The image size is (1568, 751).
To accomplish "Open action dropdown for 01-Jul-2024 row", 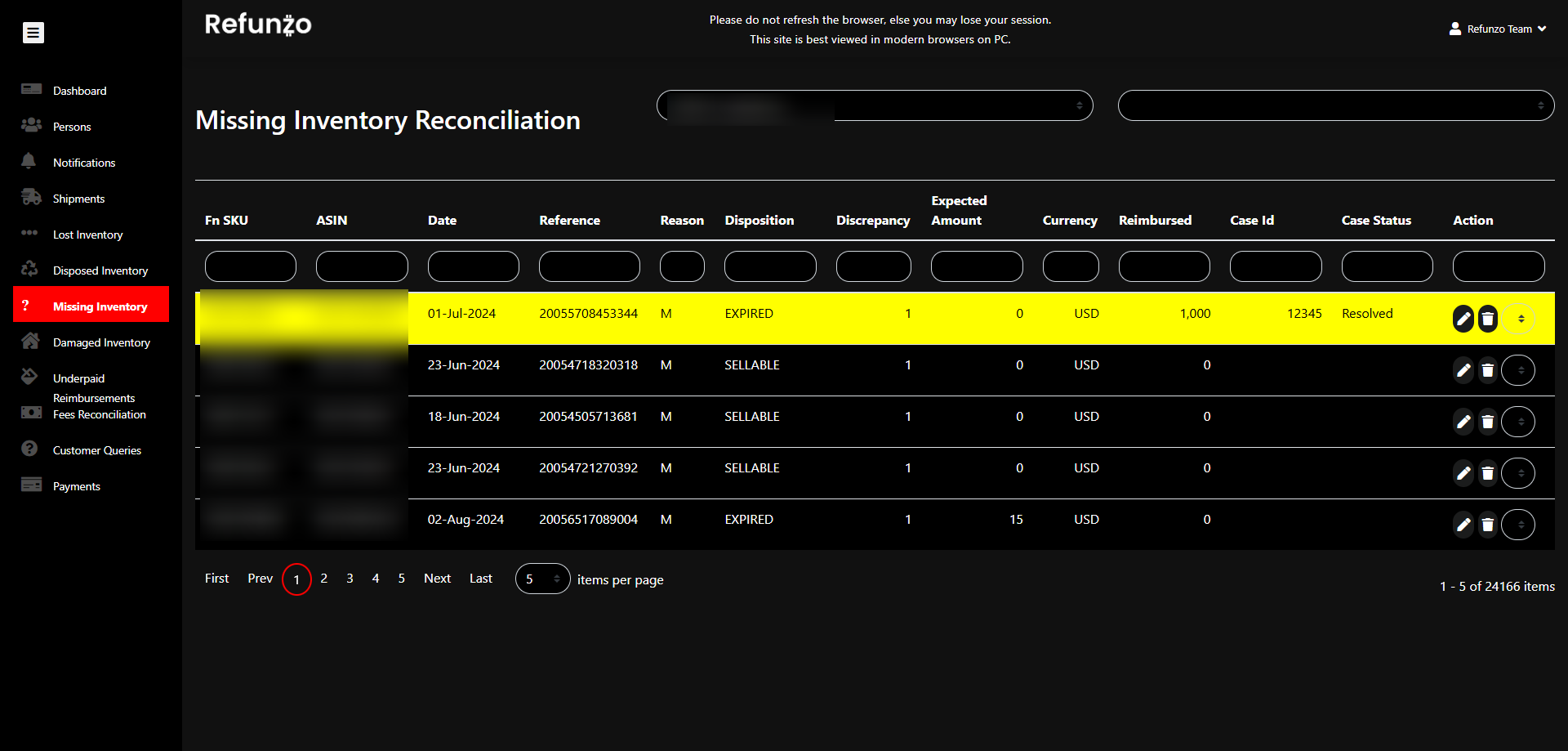I will pos(1519,319).
